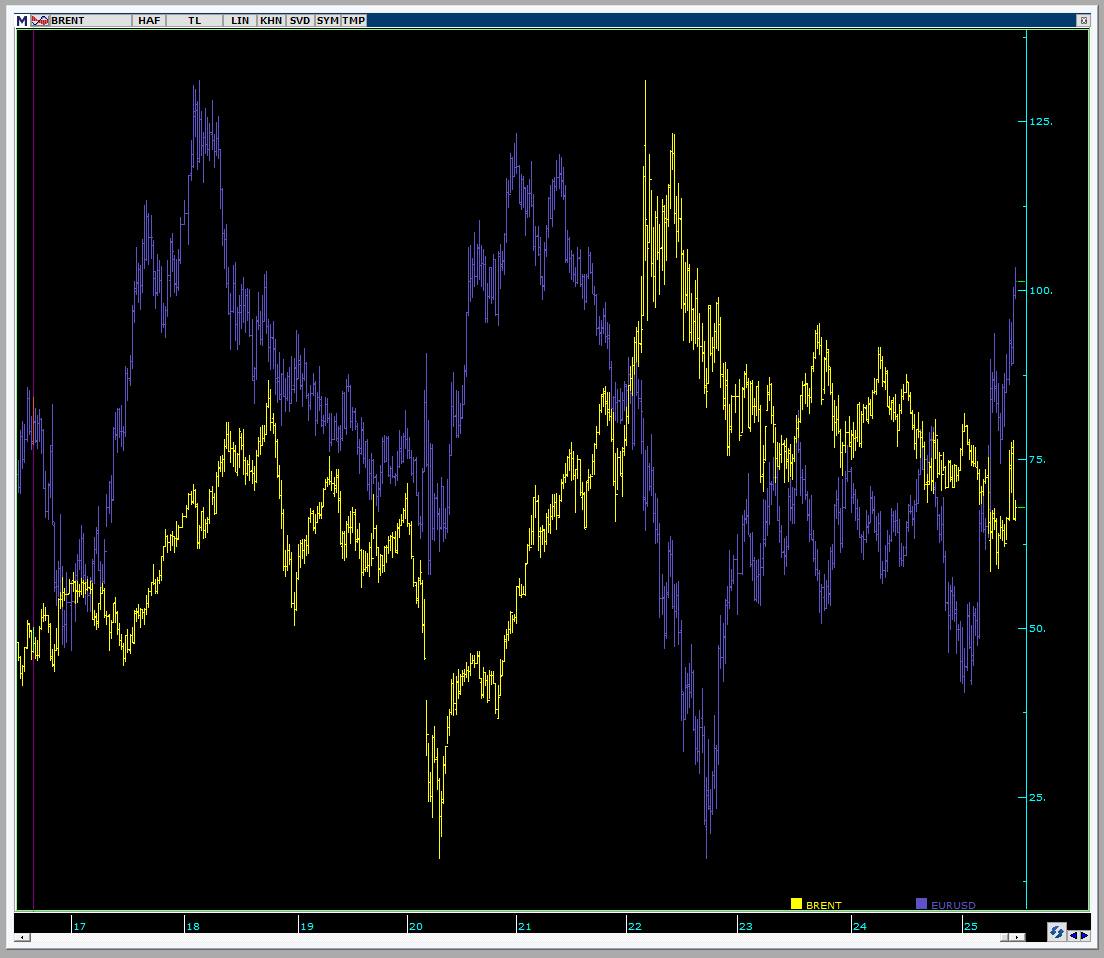Open the TL currency selector
This screenshot has width=1104, height=958.
pyautogui.click(x=195, y=20)
